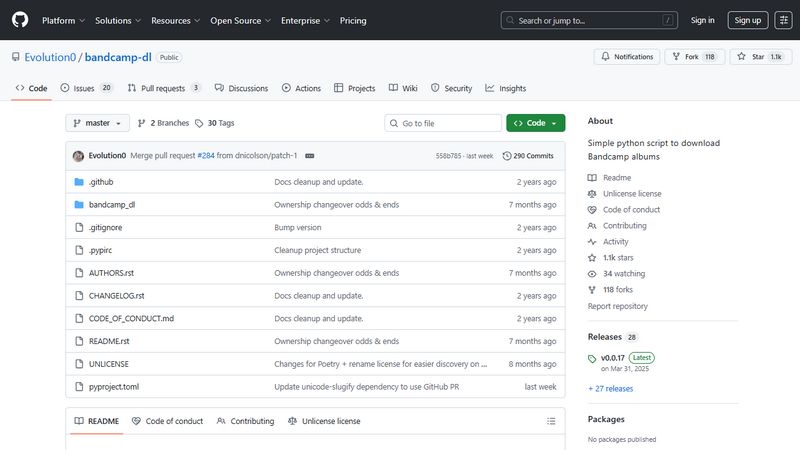
Task: Click the GitHub logo icon
Action: click(x=20, y=20)
